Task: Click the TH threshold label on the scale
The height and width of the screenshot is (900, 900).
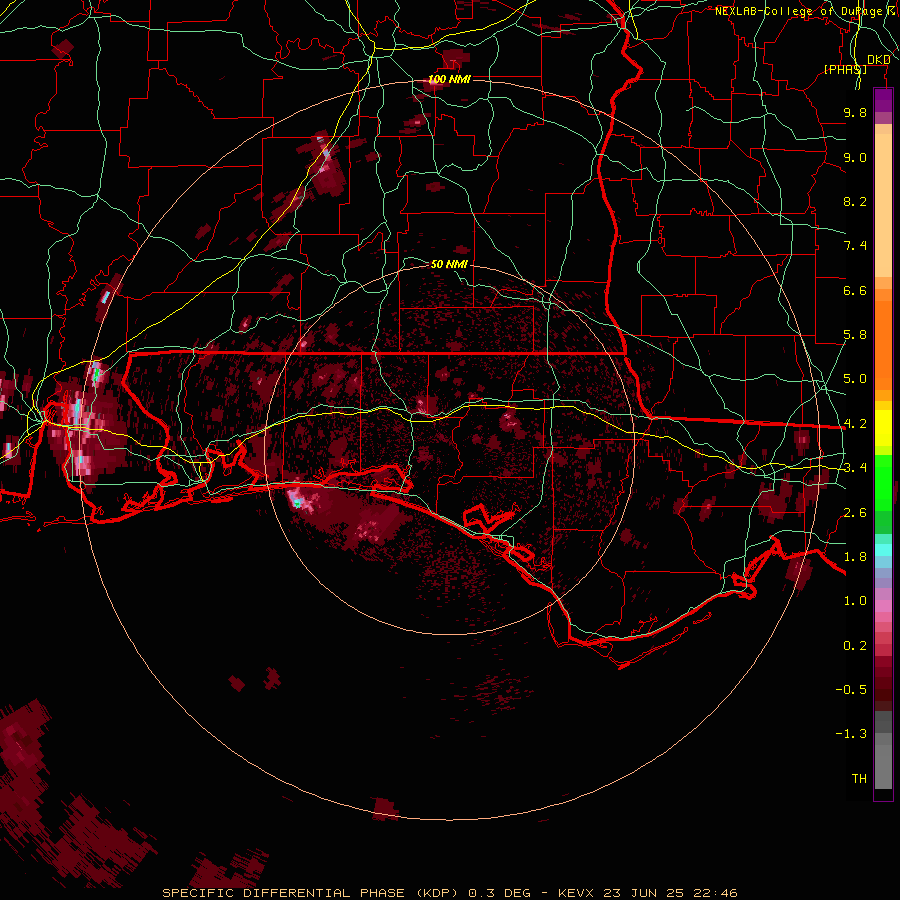Action: (859, 779)
